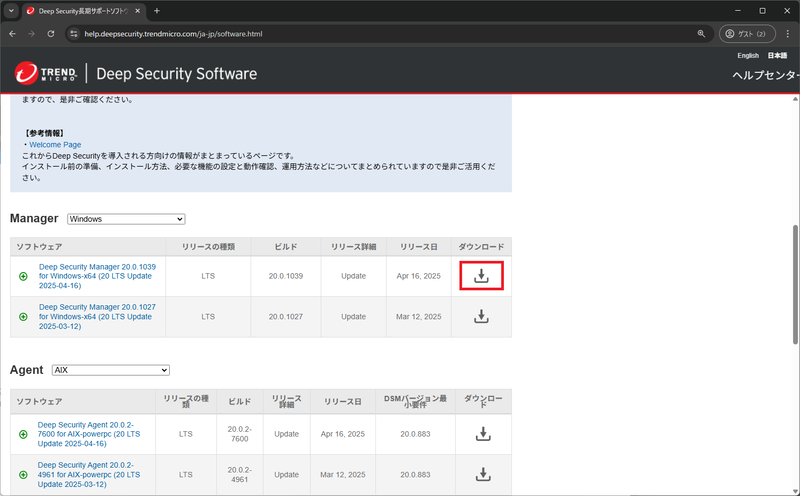Click the page vertical scrollbar thumb
This screenshot has height=496, width=800.
(x=795, y=284)
